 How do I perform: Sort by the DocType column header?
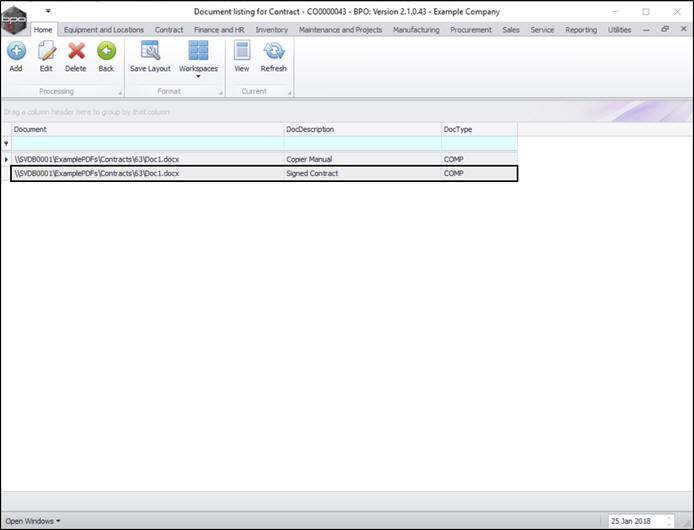(x=479, y=129)
